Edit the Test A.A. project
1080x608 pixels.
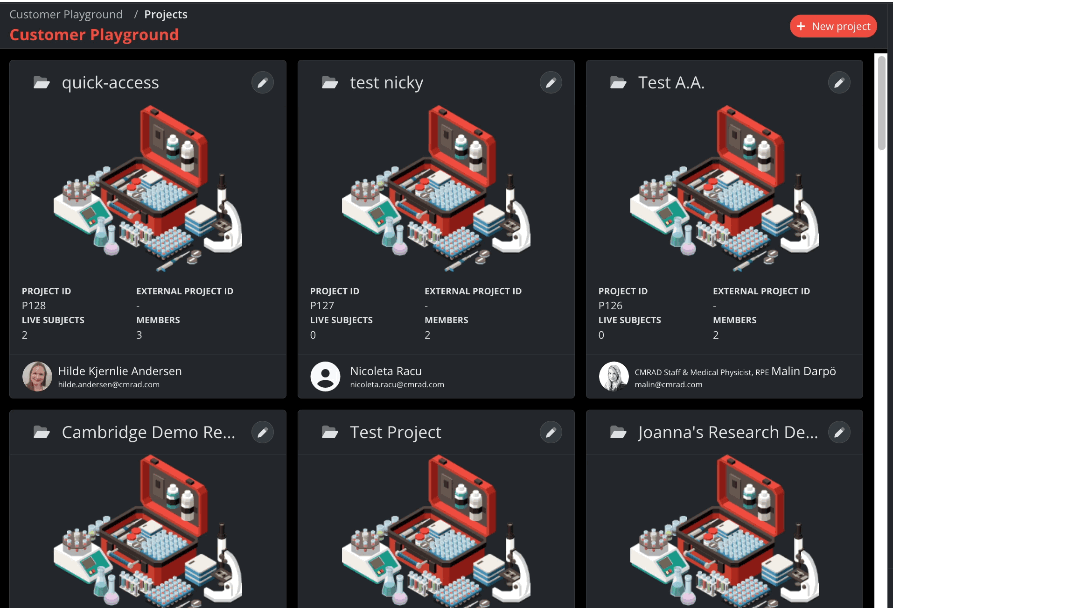(839, 82)
